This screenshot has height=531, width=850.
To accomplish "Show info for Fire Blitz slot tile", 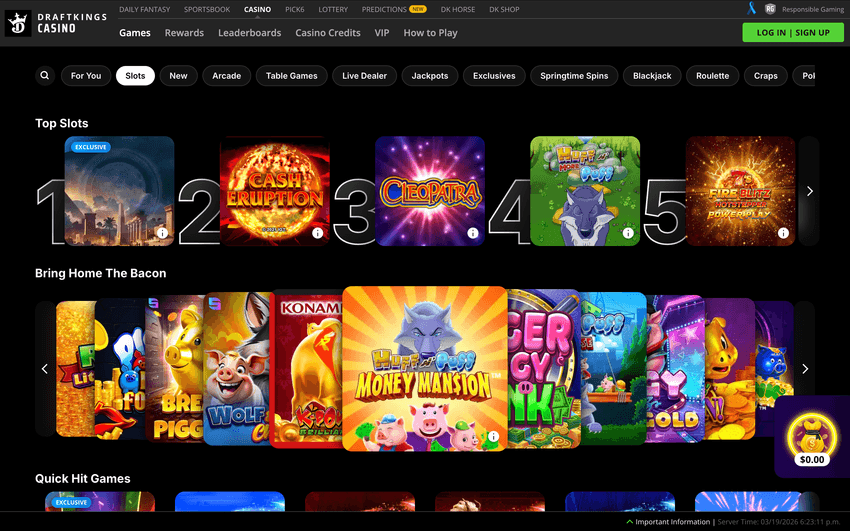I will pyautogui.click(x=783, y=233).
